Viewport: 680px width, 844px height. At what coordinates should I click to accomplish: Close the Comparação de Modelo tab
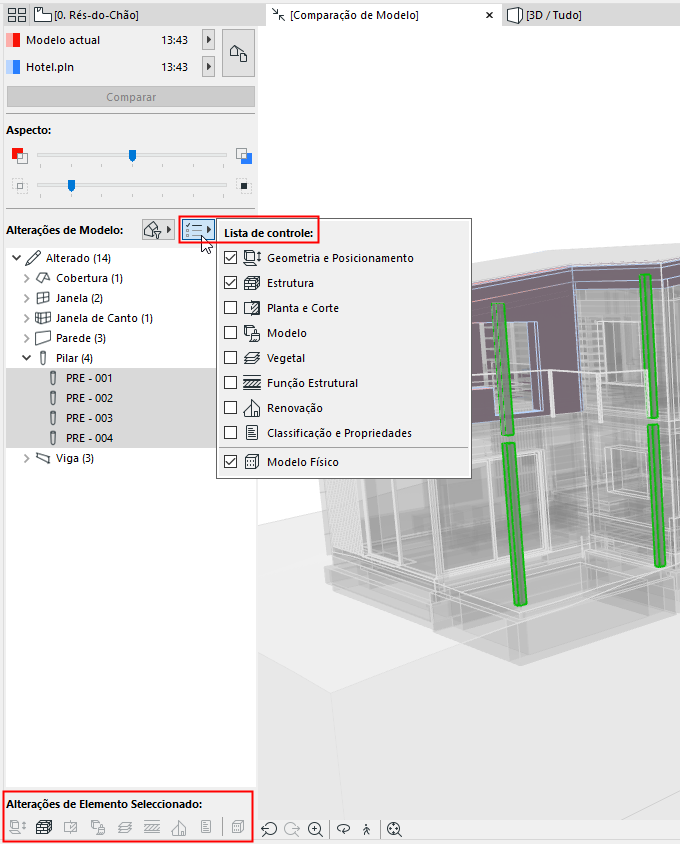pos(489,15)
